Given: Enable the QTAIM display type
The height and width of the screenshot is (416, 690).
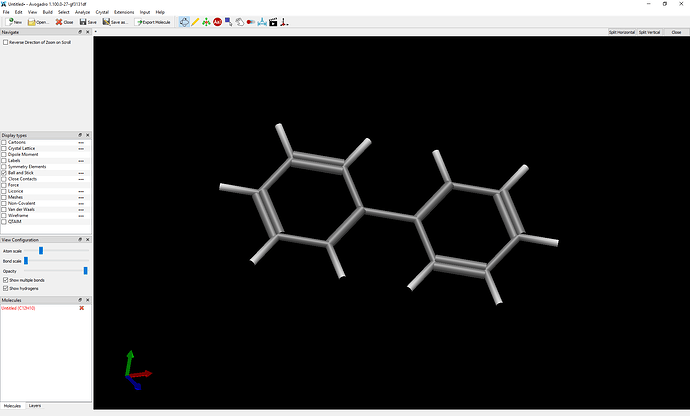Looking at the screenshot, I should pos(4,222).
